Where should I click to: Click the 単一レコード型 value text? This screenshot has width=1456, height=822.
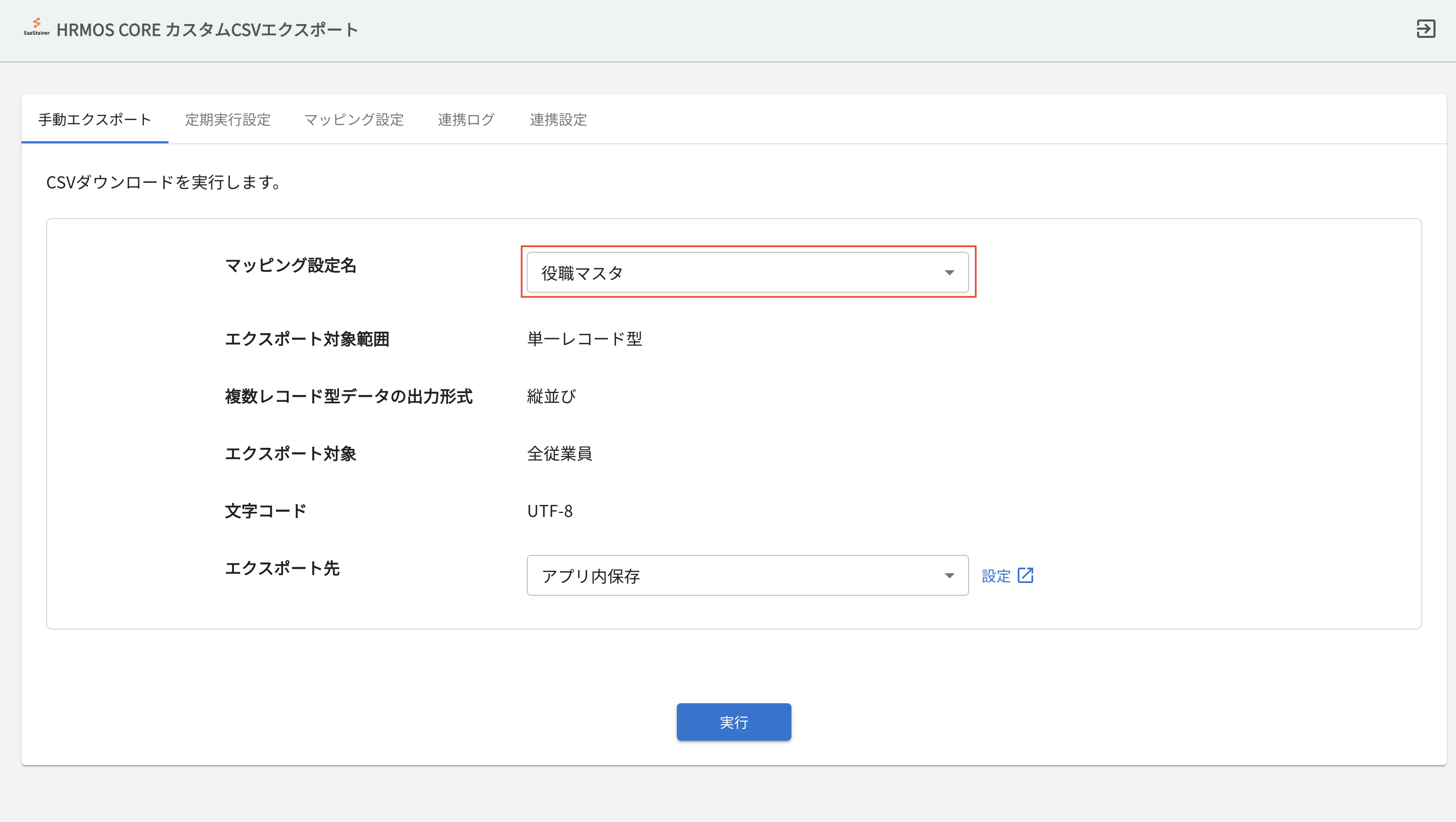(585, 339)
